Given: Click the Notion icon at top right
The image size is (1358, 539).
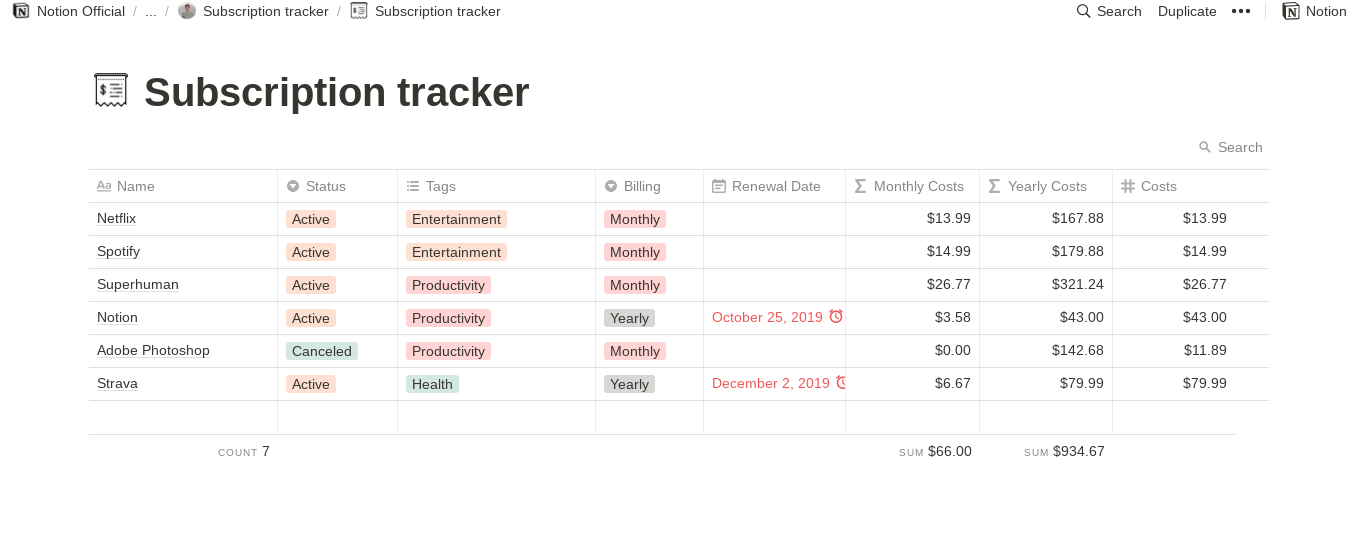Looking at the screenshot, I should click(x=1291, y=11).
